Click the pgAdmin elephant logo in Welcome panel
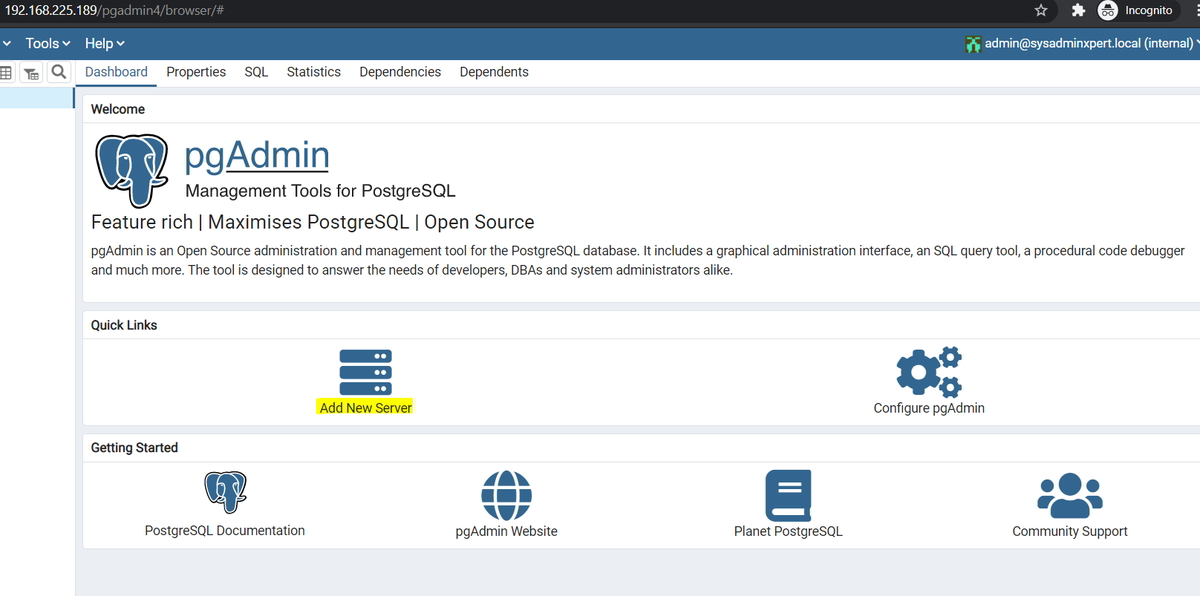Viewport: 1200px width, 596px height. [131, 170]
